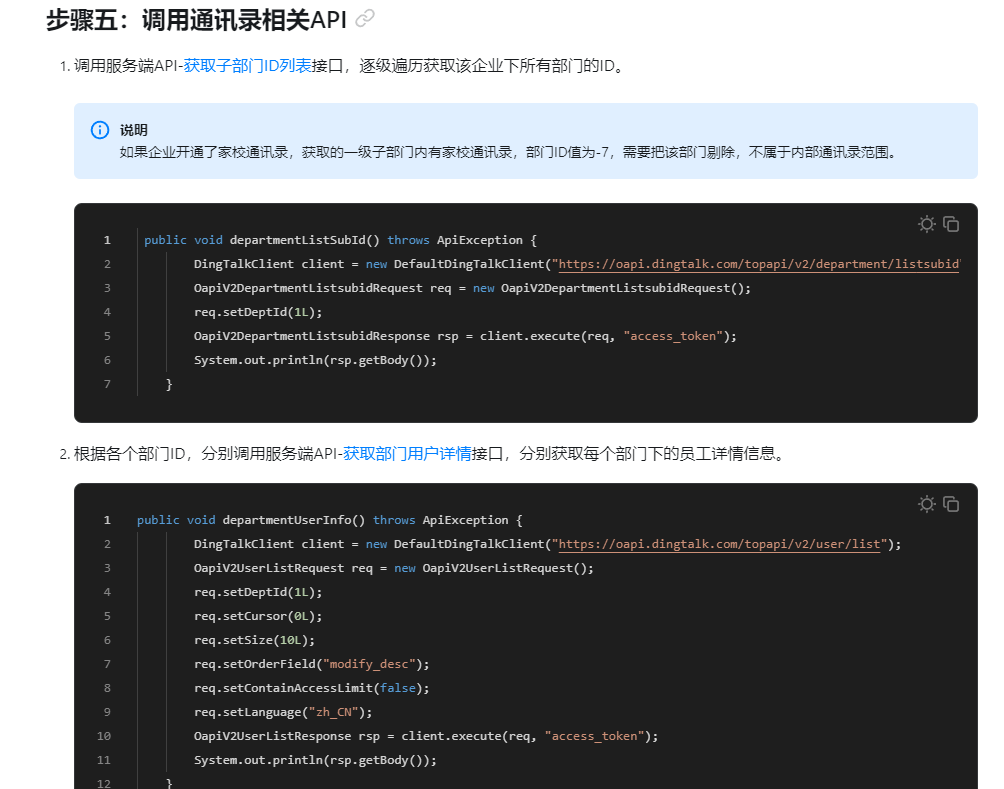This screenshot has height=789, width=1004.
Task: Click 'System.out.println(rsp.getBody());' in the first code block
Action: [x=315, y=360]
